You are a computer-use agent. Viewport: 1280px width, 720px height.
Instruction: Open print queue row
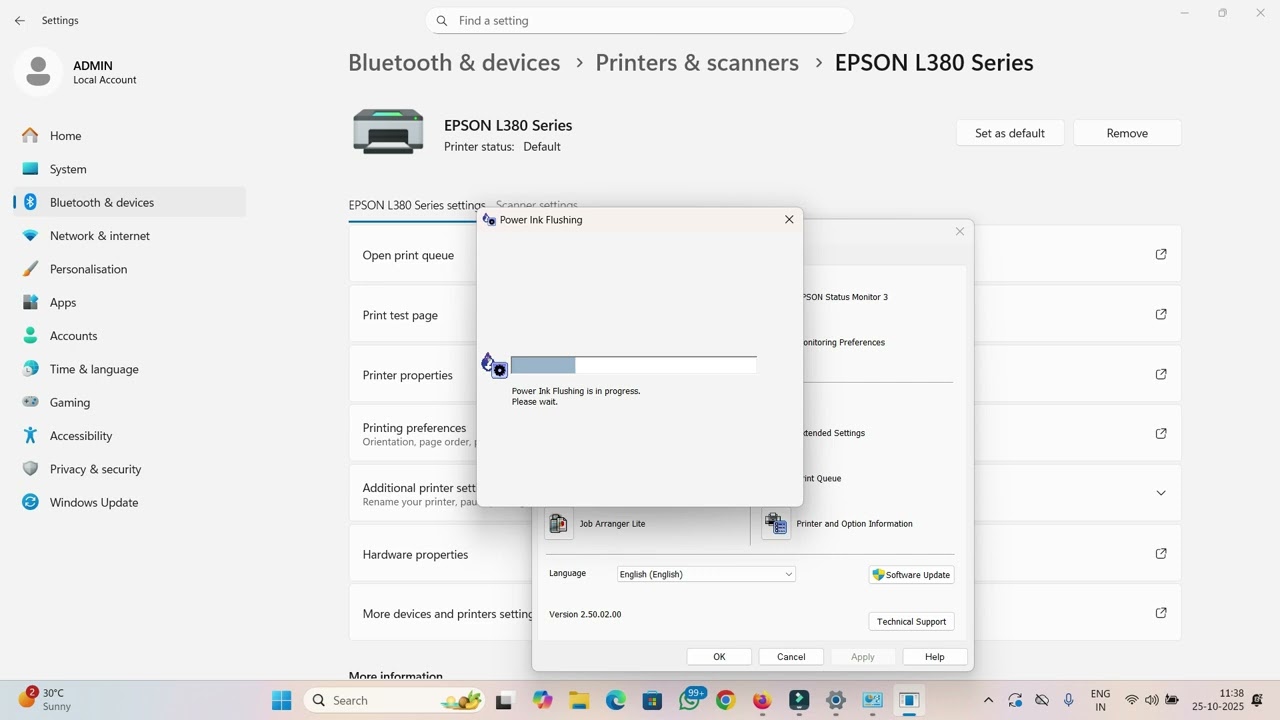coord(412,255)
